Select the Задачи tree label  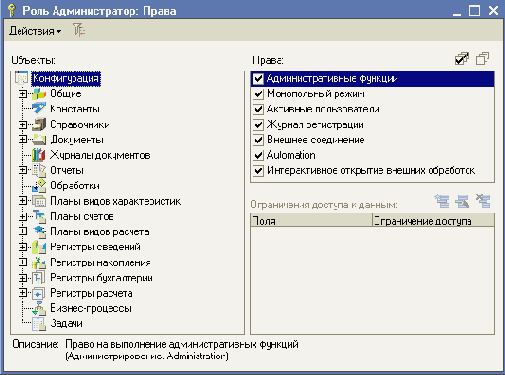66,323
